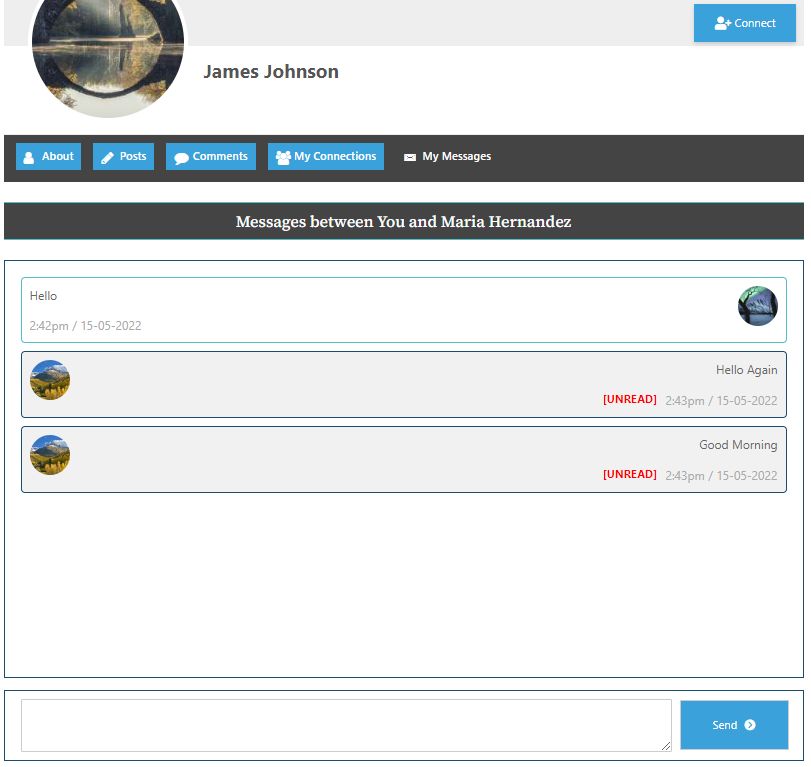The height and width of the screenshot is (767, 811).
Task: Go to the Comments tab
Action: (x=211, y=156)
